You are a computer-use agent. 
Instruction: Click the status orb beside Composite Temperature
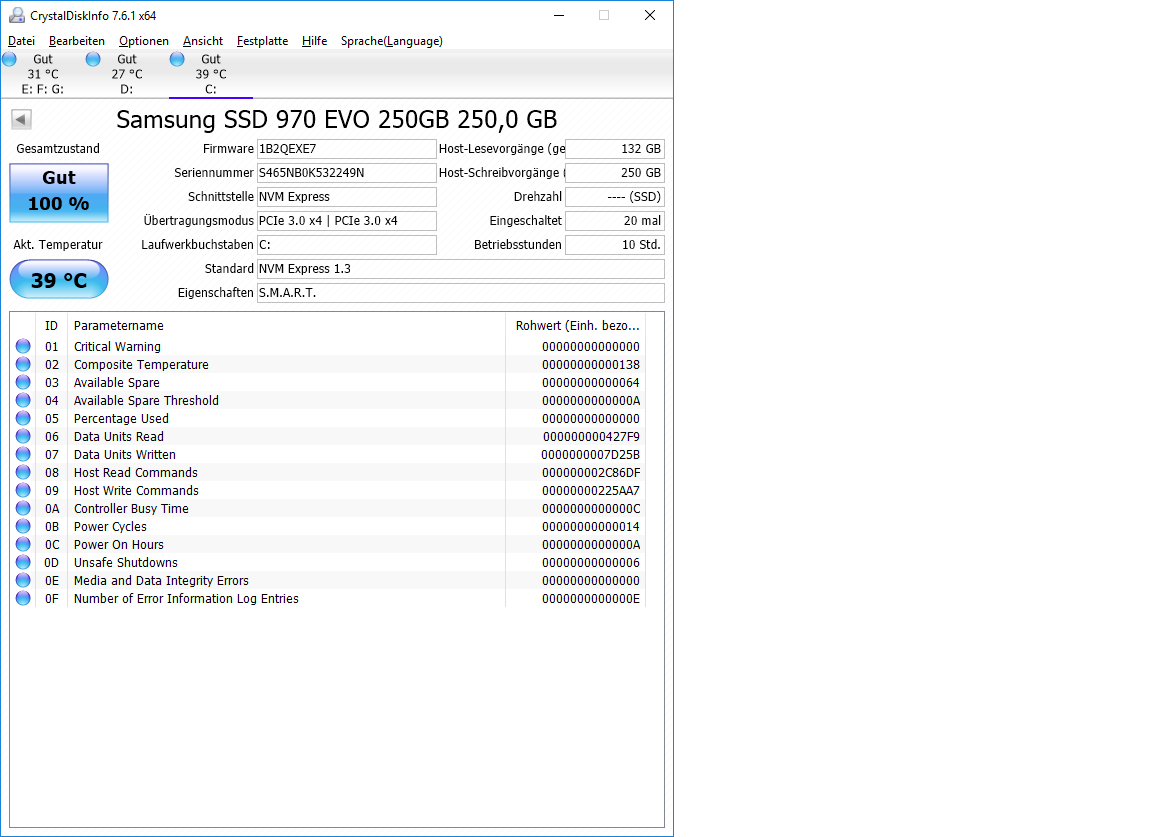click(24, 364)
